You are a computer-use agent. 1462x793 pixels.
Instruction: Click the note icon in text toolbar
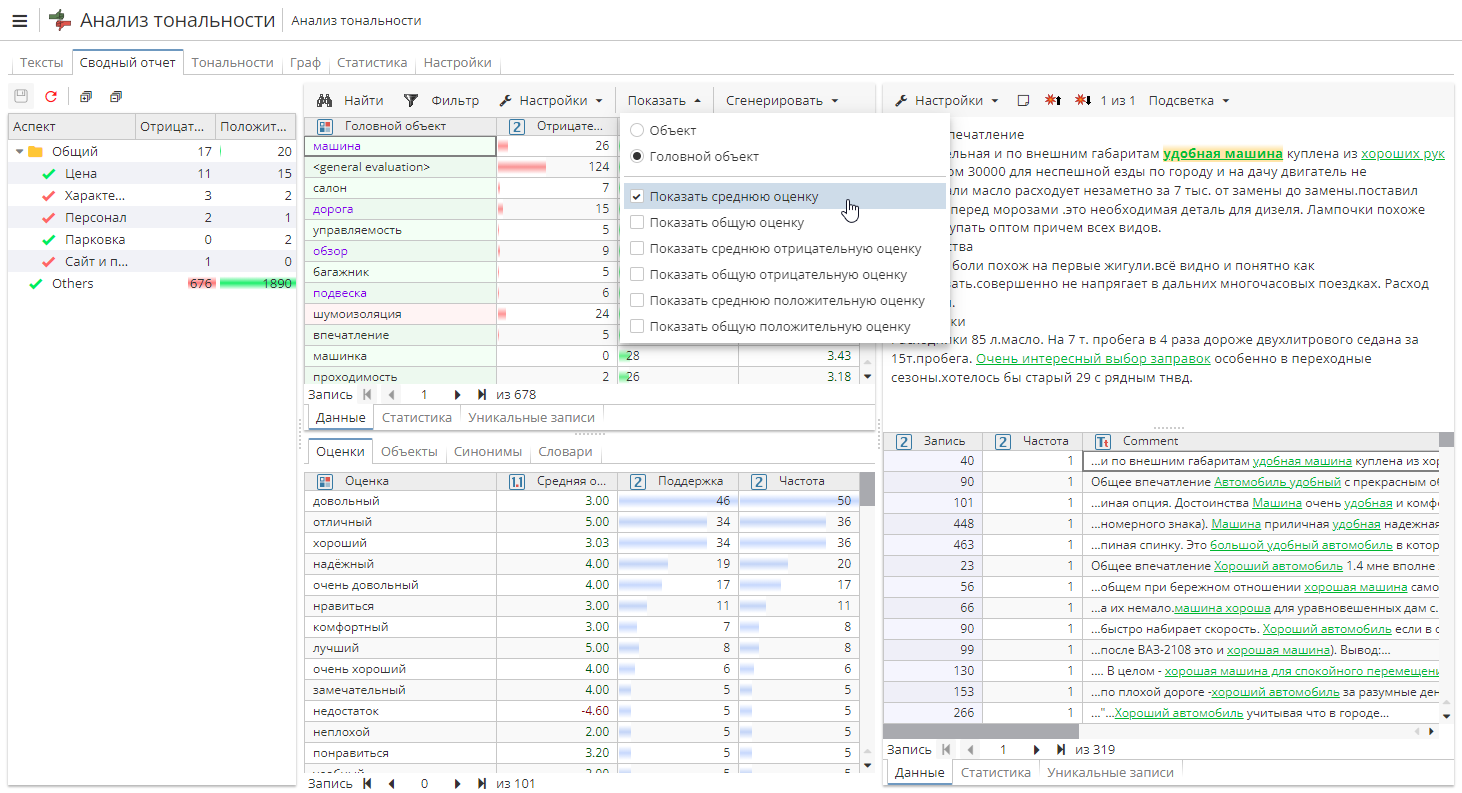pyautogui.click(x=1023, y=100)
